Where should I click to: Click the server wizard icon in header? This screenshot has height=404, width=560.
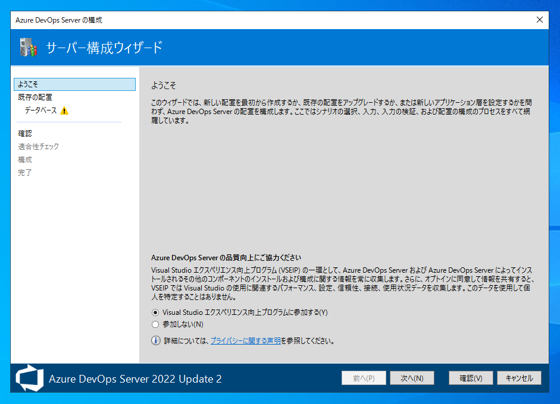click(29, 48)
